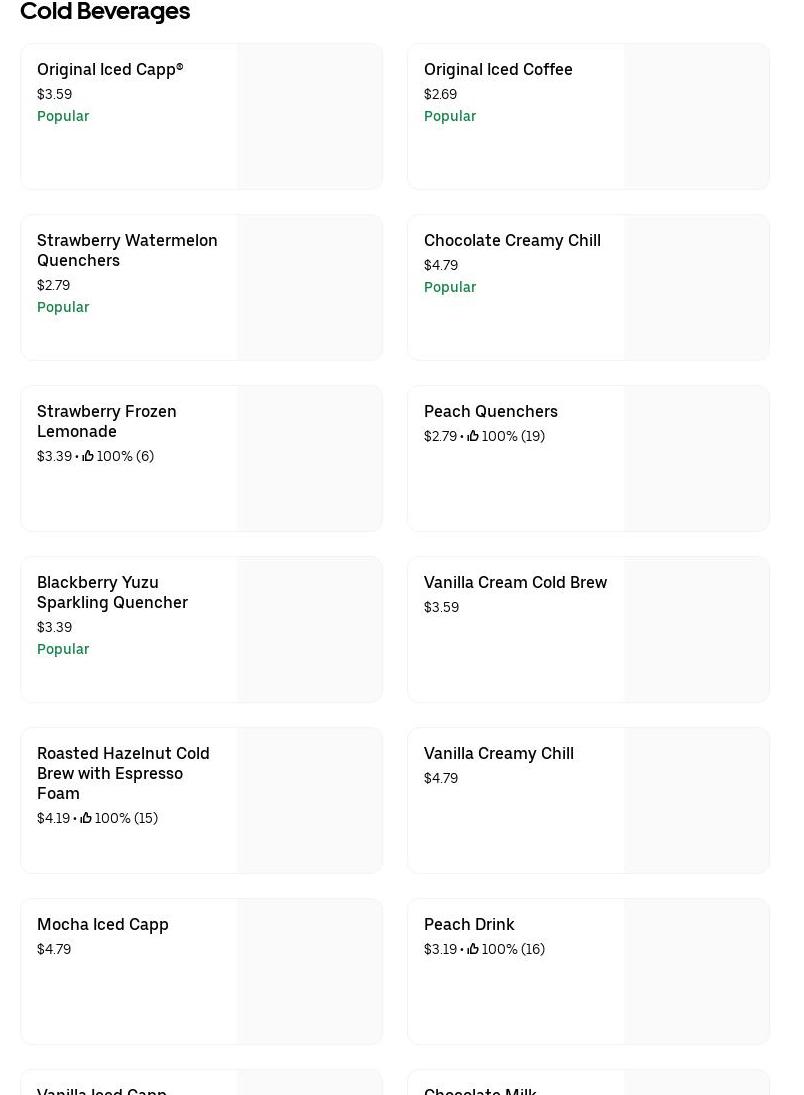Open Strawberry Watermelon Quenchers item
This screenshot has height=1095, width=804.
pyautogui.click(x=127, y=250)
